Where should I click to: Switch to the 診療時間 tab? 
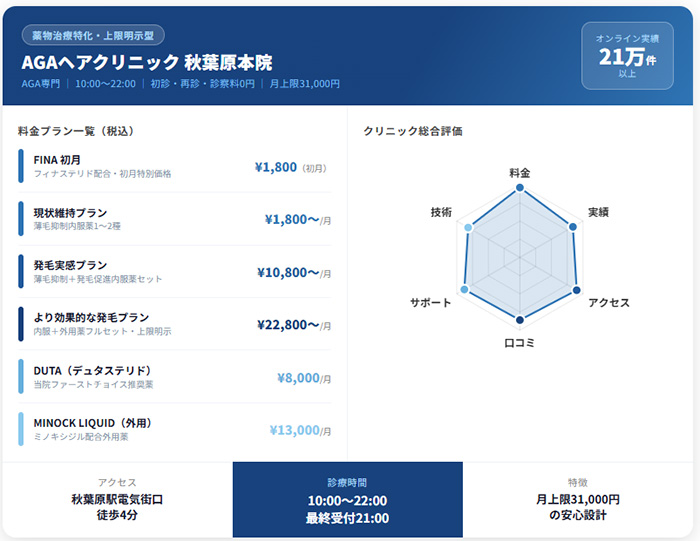point(347,500)
